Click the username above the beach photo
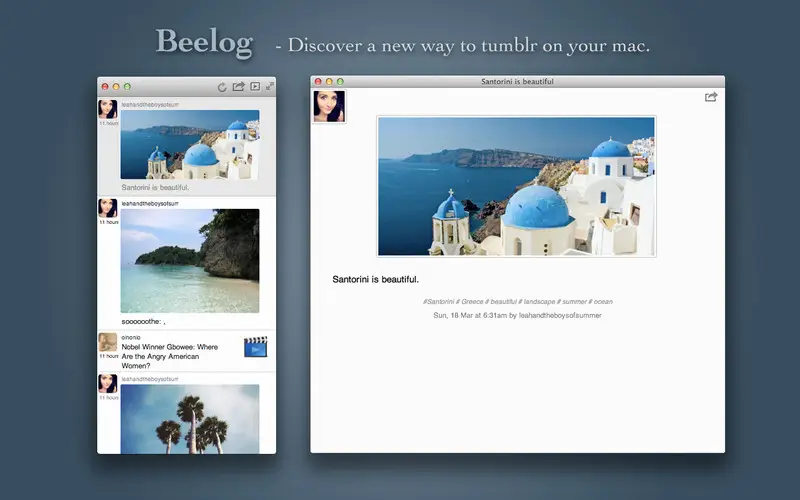This screenshot has width=800, height=500. pyautogui.click(x=150, y=203)
